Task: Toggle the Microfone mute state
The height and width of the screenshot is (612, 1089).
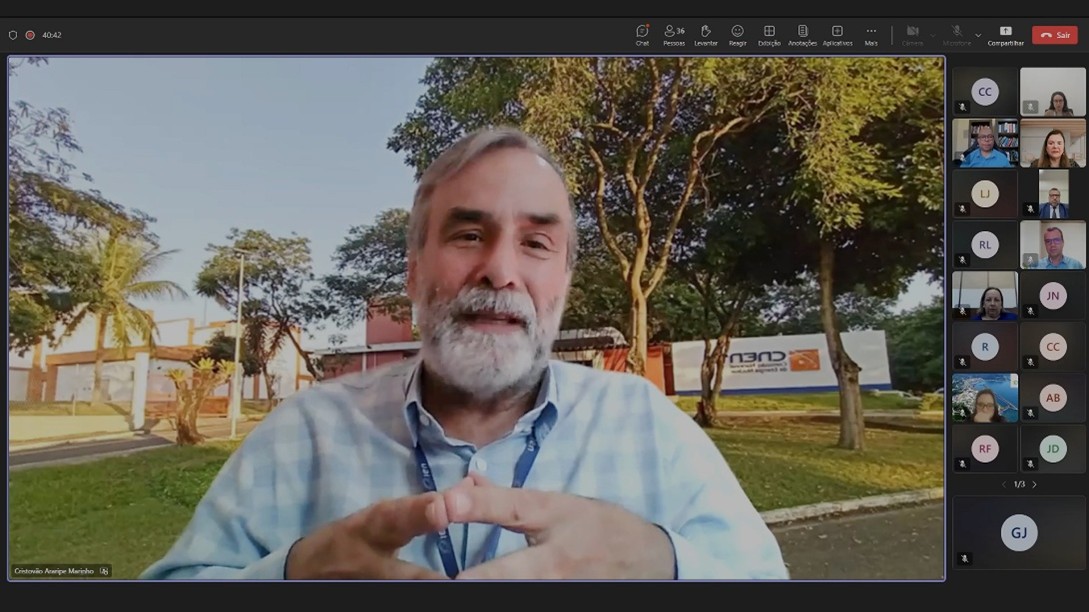Action: point(956,34)
